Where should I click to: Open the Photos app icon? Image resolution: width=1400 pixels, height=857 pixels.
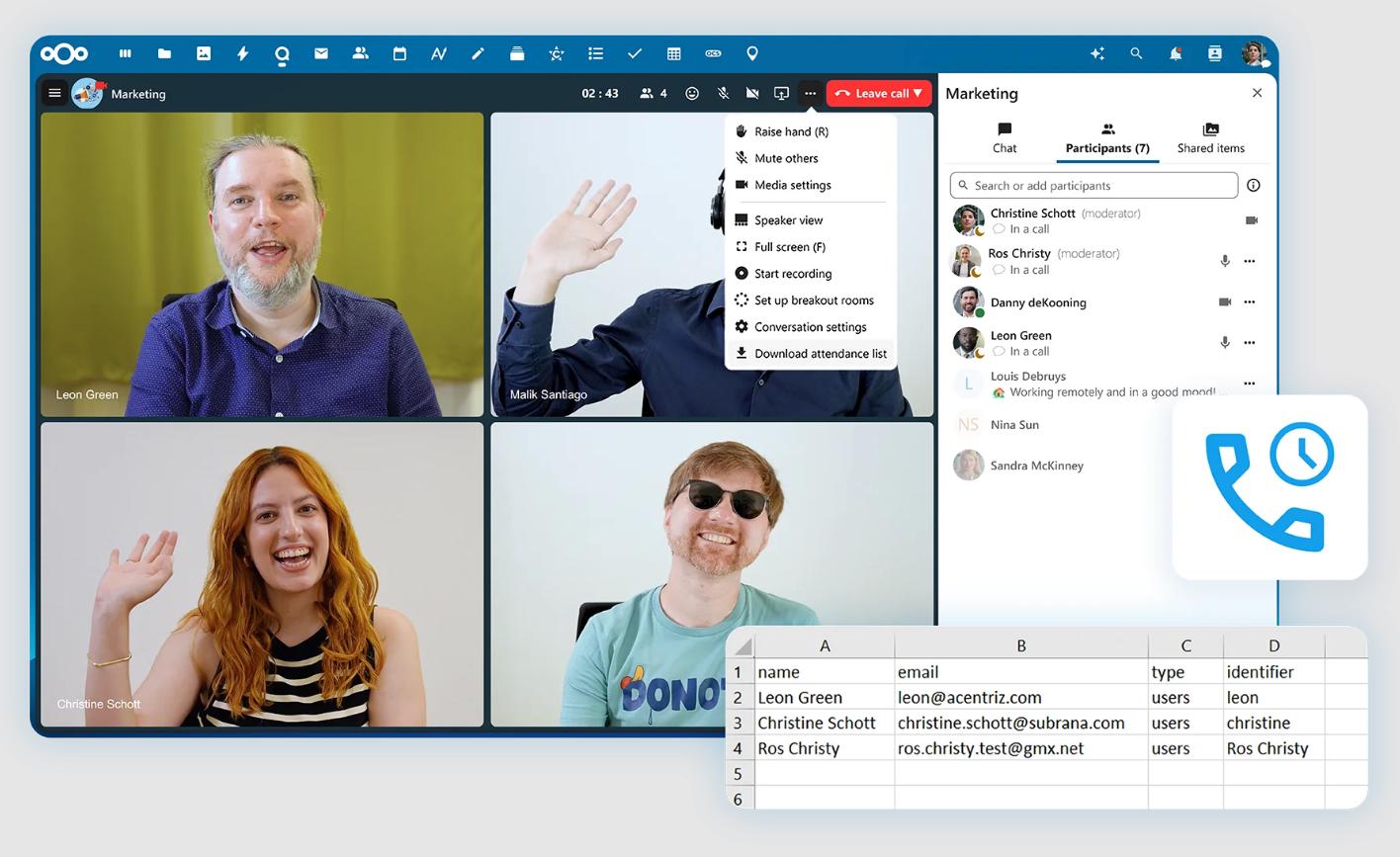click(x=204, y=53)
